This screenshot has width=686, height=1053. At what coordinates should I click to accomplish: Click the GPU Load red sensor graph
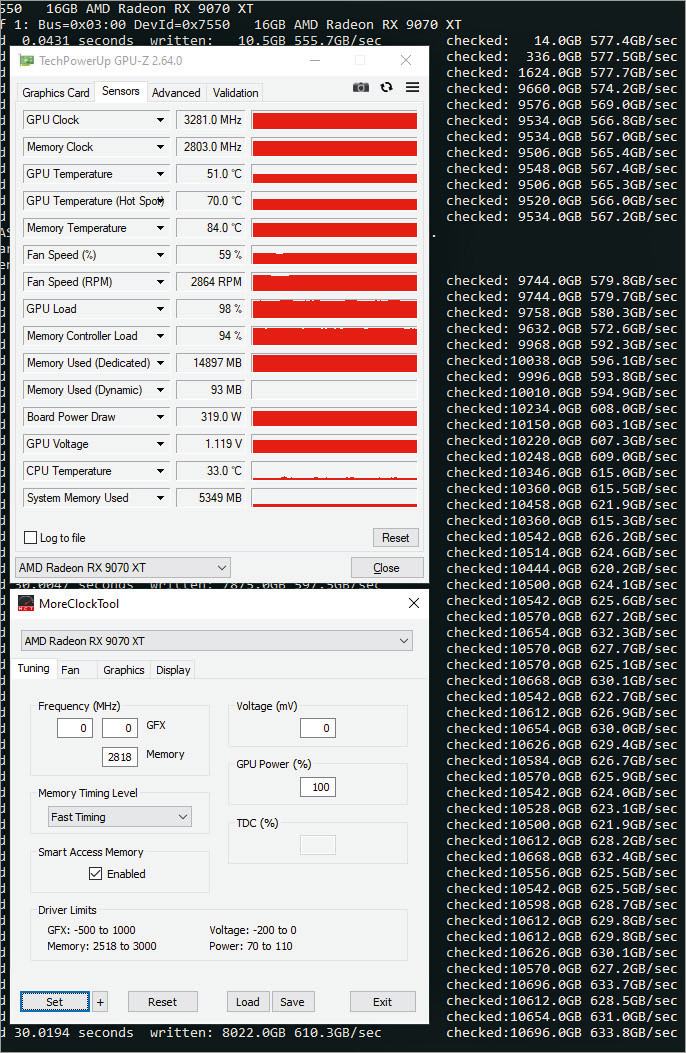tap(334, 309)
